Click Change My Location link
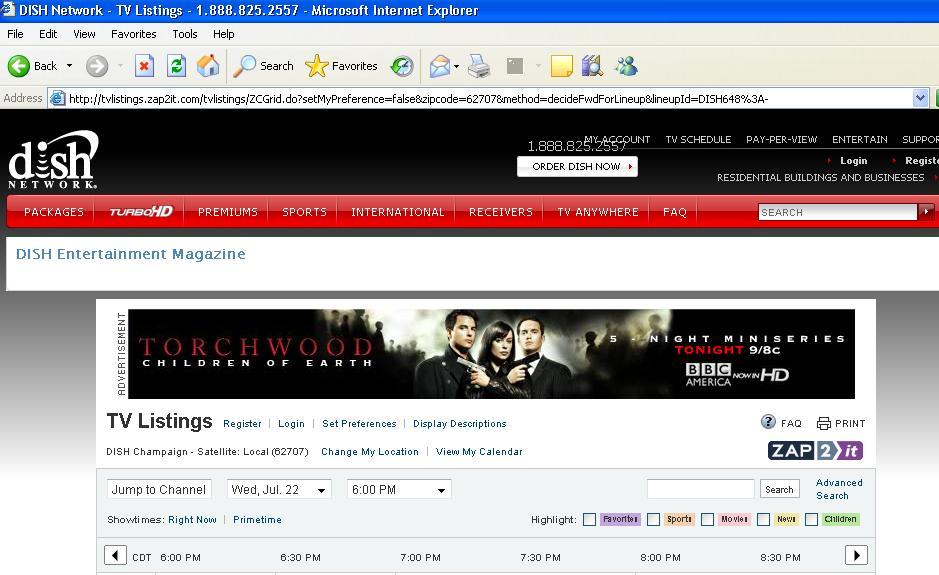Viewport: 939px width, 575px height. pyautogui.click(x=369, y=452)
